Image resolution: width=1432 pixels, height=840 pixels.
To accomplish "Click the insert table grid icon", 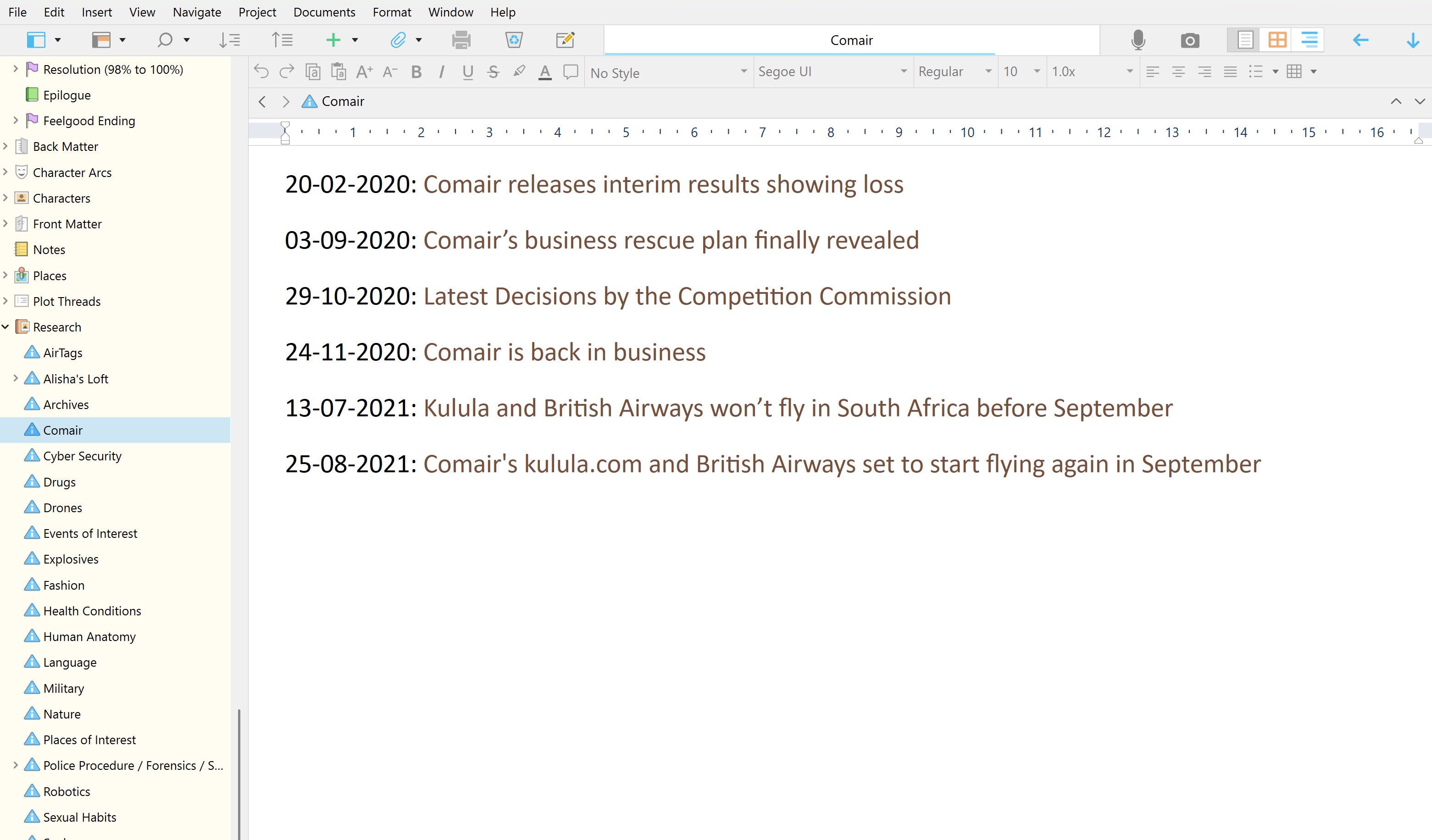I will pyautogui.click(x=1294, y=72).
